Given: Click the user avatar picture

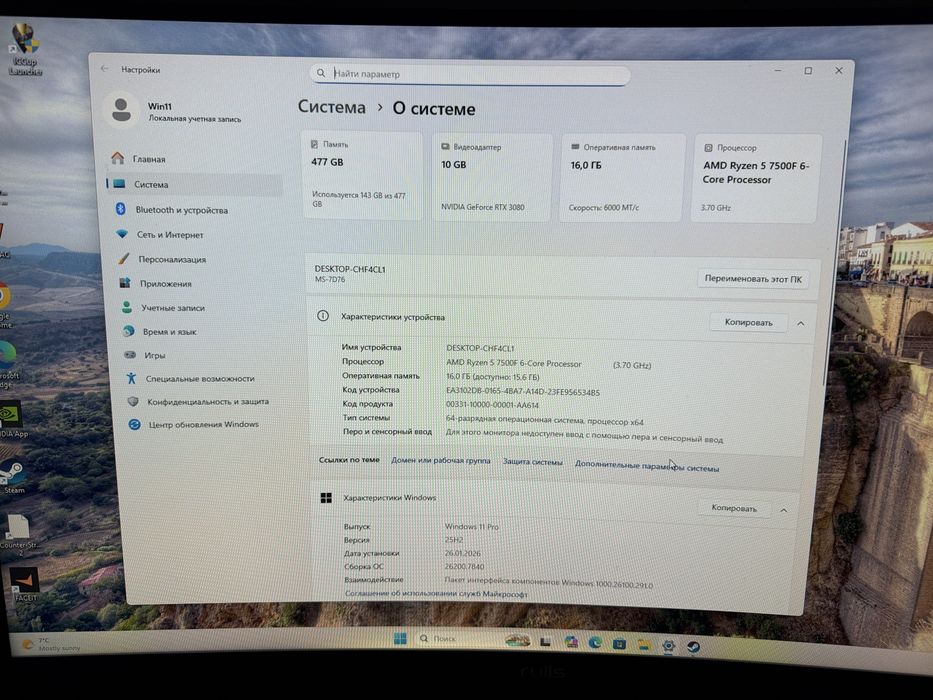Looking at the screenshot, I should (121, 110).
